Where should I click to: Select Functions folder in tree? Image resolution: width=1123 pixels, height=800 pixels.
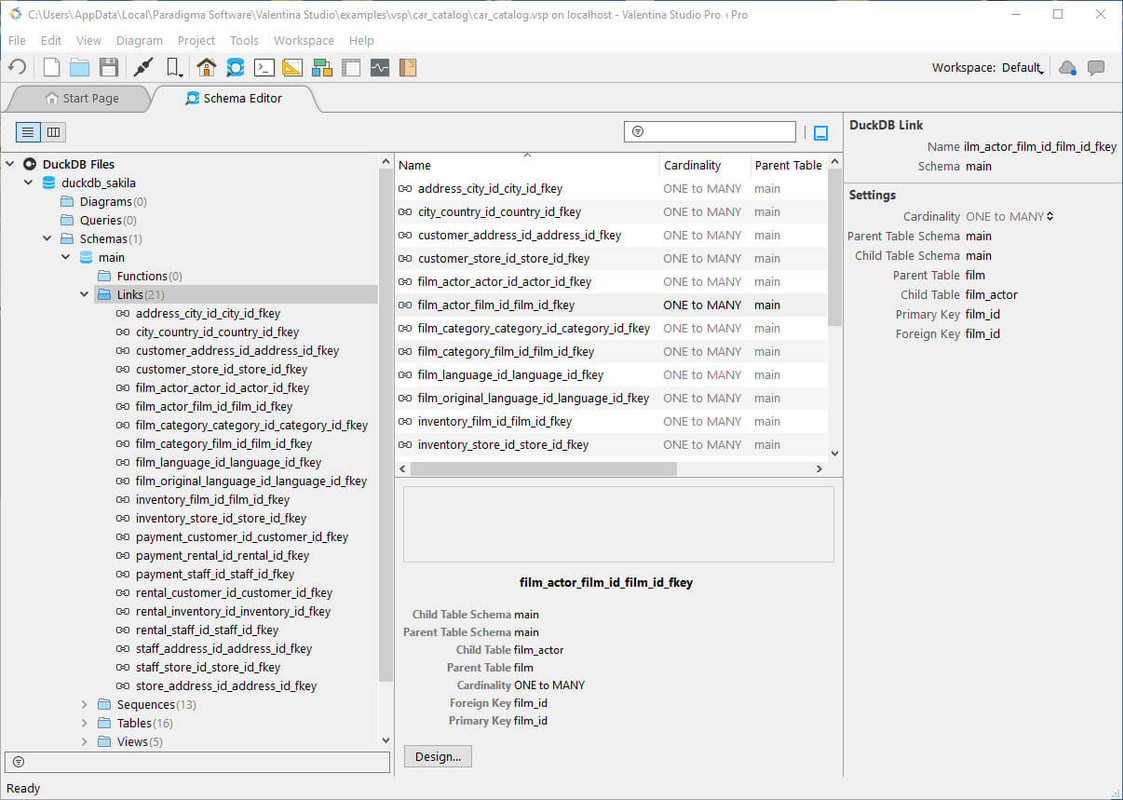141,276
